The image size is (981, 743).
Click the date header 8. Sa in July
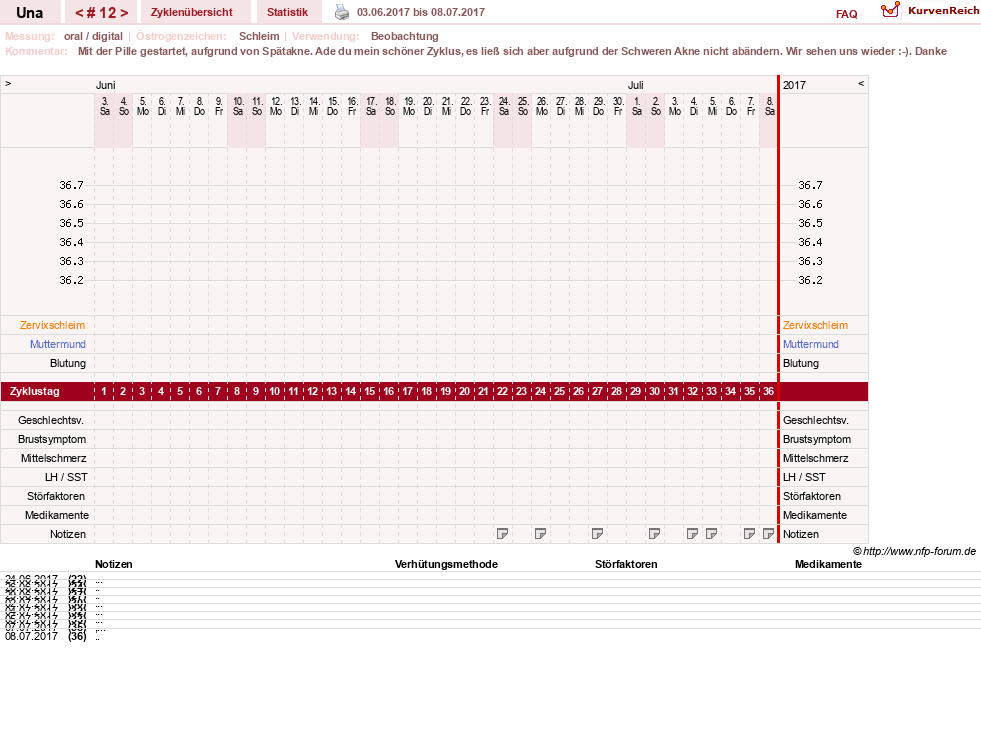[x=769, y=106]
